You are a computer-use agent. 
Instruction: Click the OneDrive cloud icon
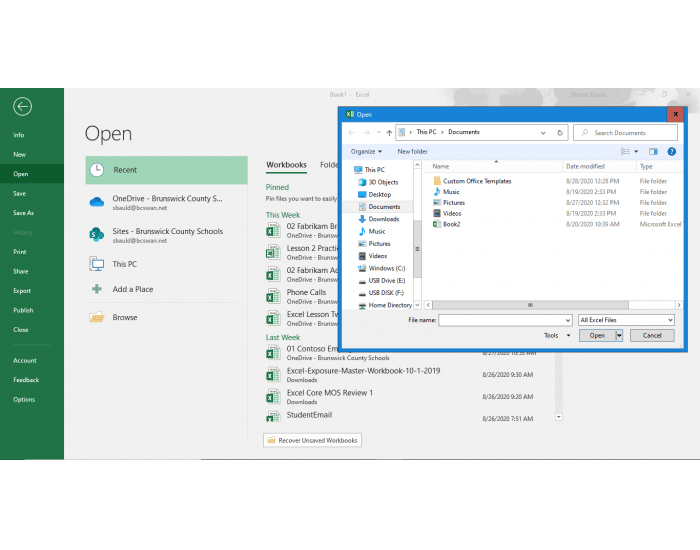(97, 202)
